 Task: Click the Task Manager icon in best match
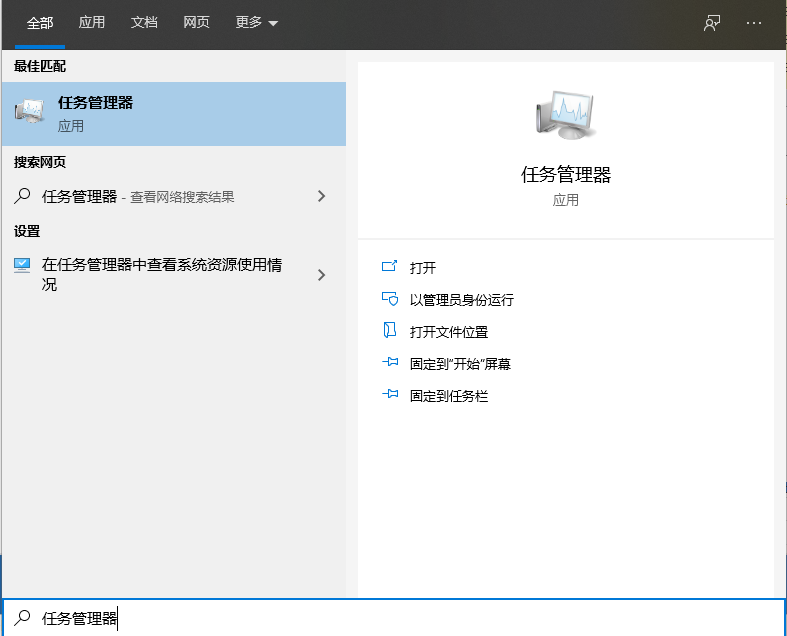tap(30, 113)
